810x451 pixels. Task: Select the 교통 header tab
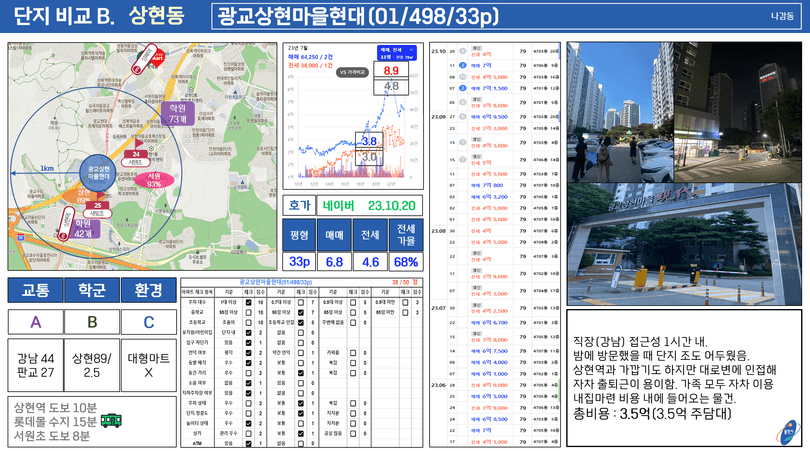[x=36, y=290]
